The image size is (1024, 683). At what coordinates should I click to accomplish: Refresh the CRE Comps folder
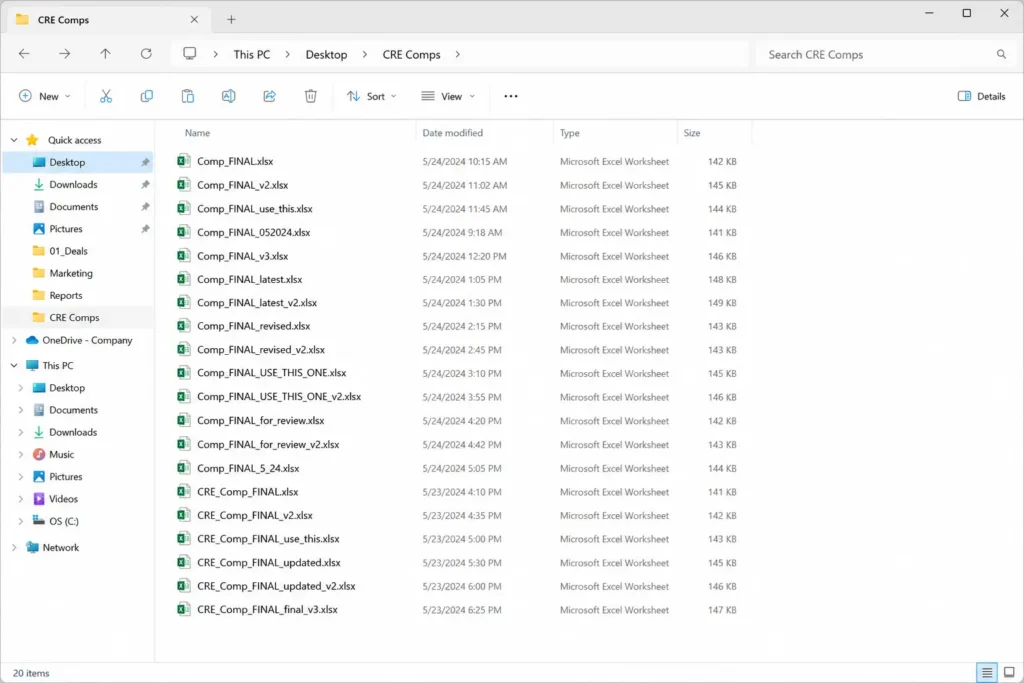(146, 54)
